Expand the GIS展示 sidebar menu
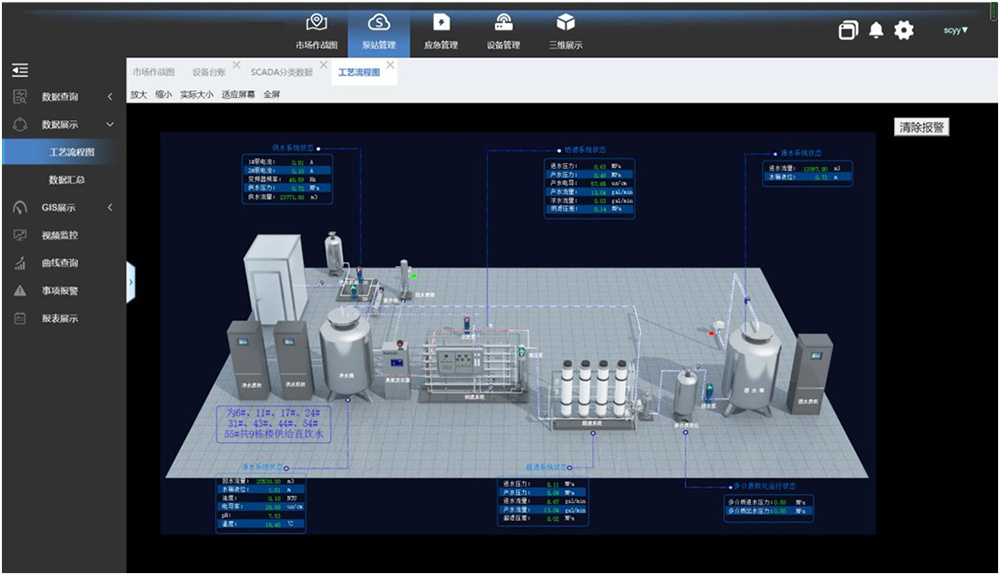Screen dimensions: 1000x575 (x=60, y=208)
